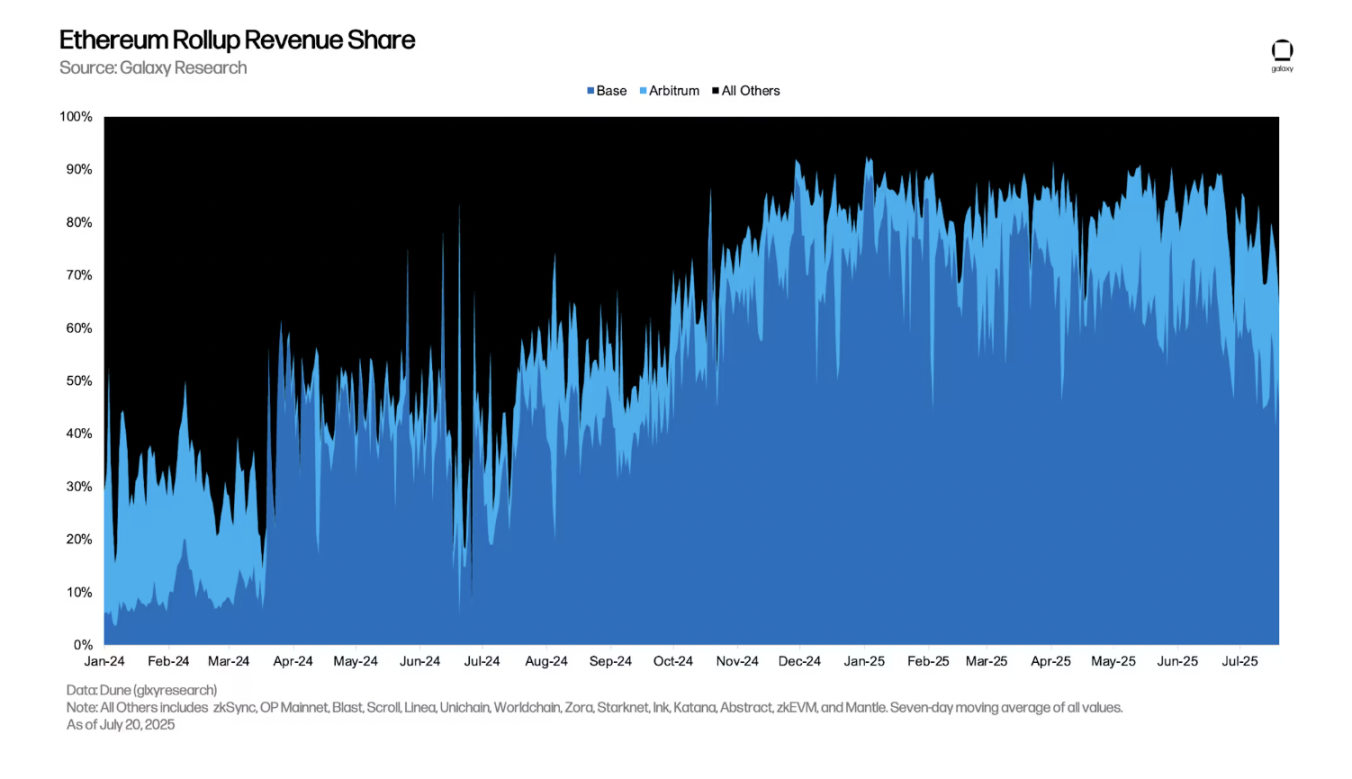Click the Data: Dune (glxyresearch) credit
The height and width of the screenshot is (779, 1352).
pos(142,690)
